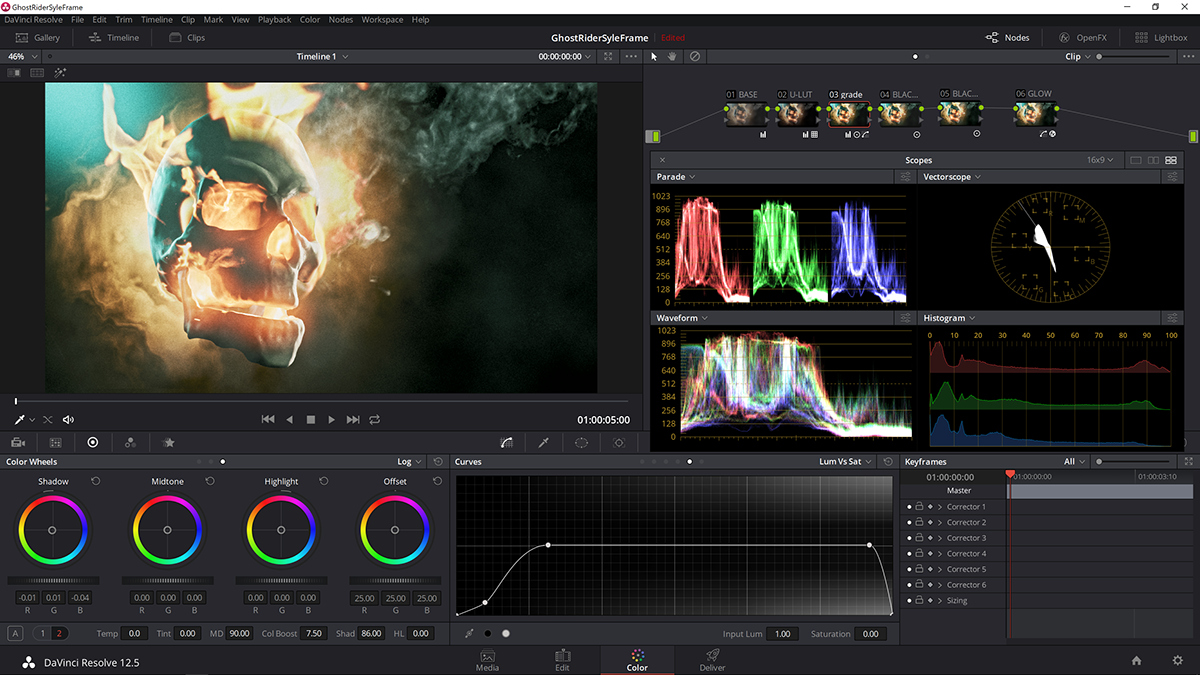1200x675 pixels.
Task: Open the Log color wheels mode dropdown
Action: [409, 462]
